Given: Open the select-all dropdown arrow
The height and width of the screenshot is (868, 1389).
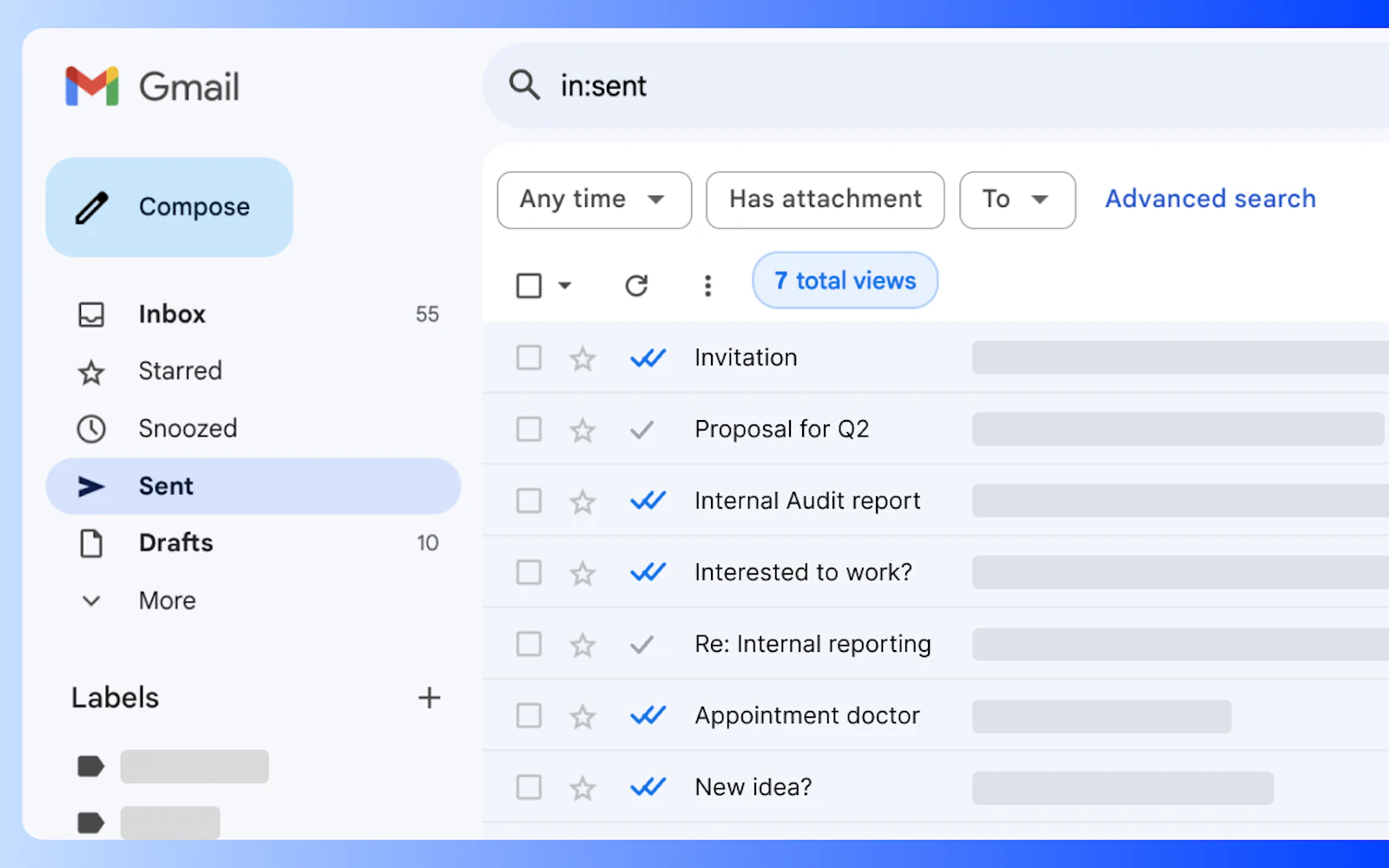Looking at the screenshot, I should click(x=565, y=286).
